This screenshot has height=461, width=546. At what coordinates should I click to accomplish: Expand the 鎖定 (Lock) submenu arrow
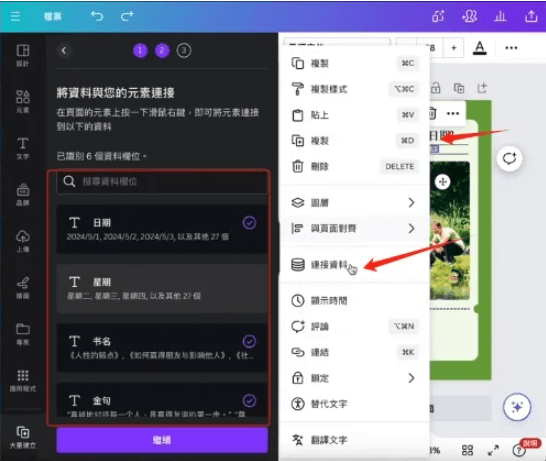click(411, 378)
